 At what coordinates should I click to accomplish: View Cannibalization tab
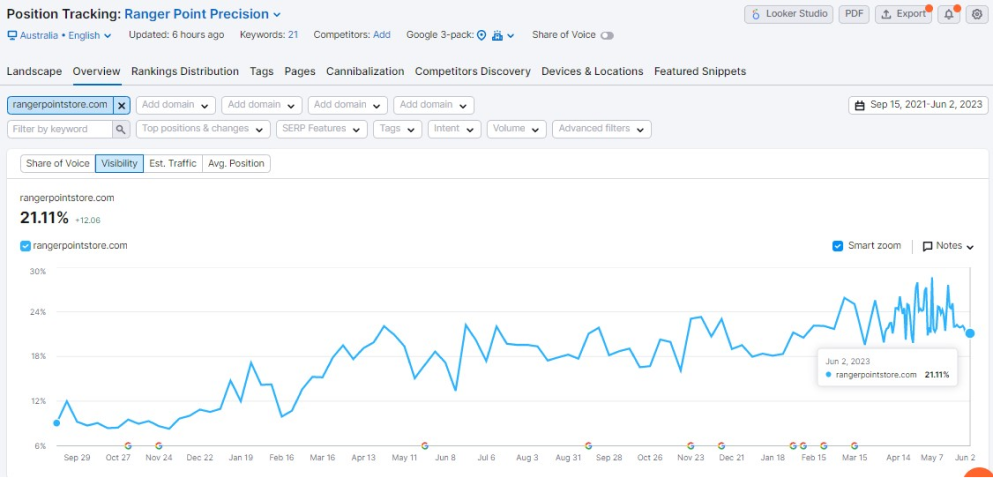[x=365, y=72]
